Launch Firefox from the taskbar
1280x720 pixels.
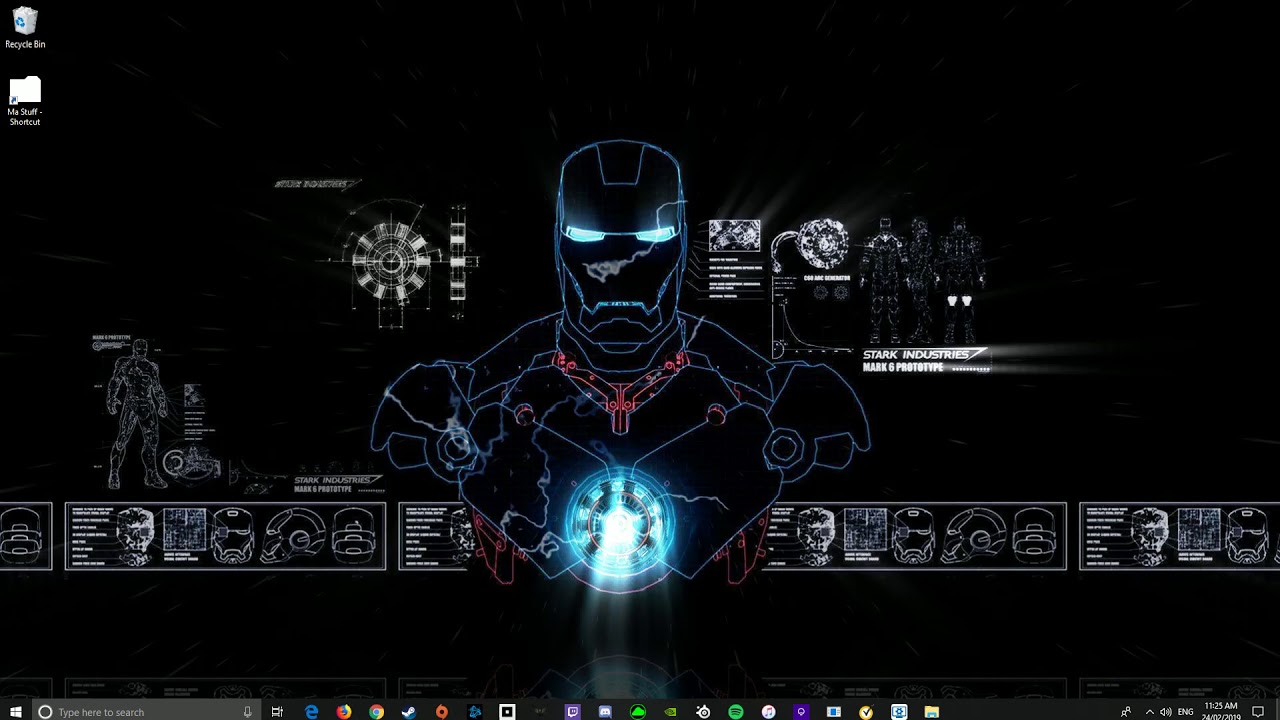(343, 711)
